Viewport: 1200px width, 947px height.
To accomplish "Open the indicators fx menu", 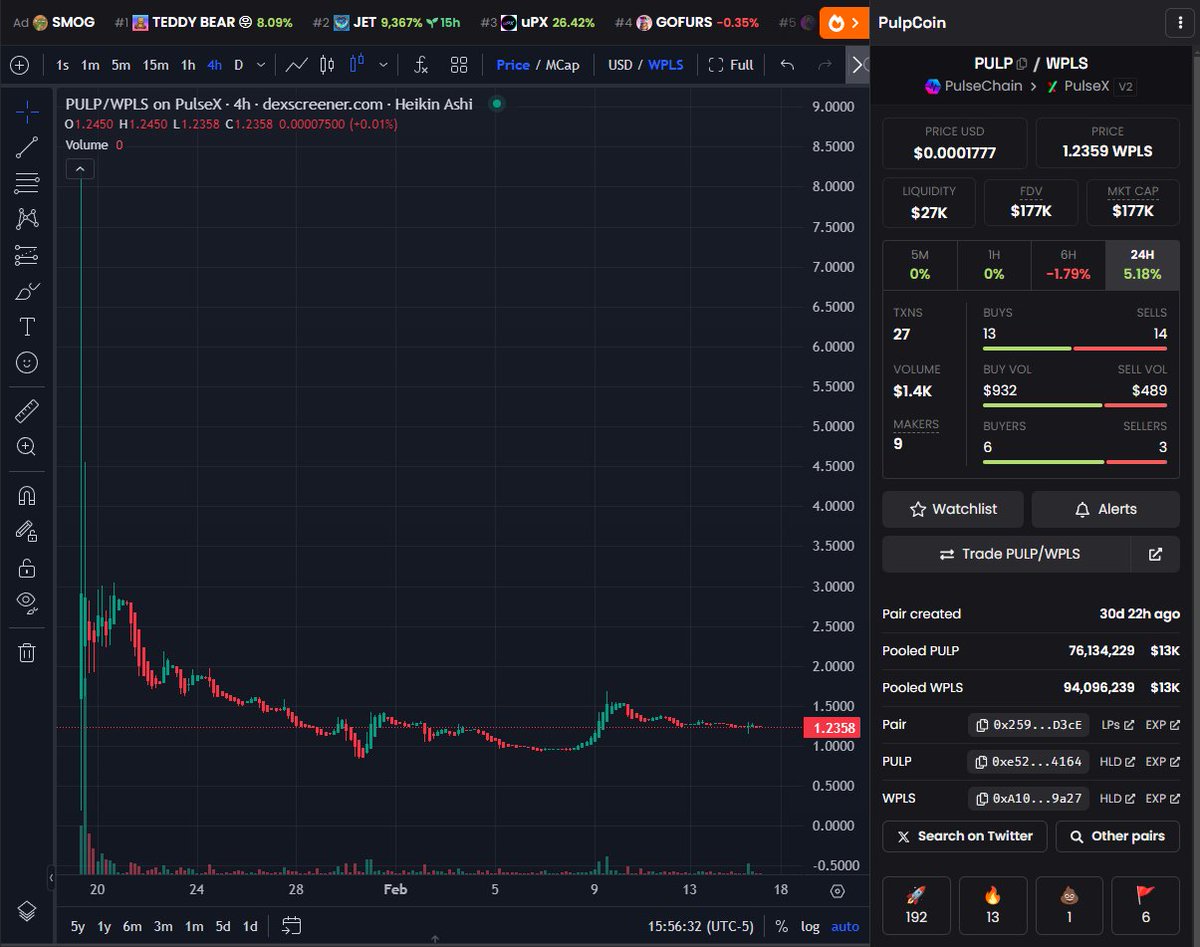I will pos(421,65).
